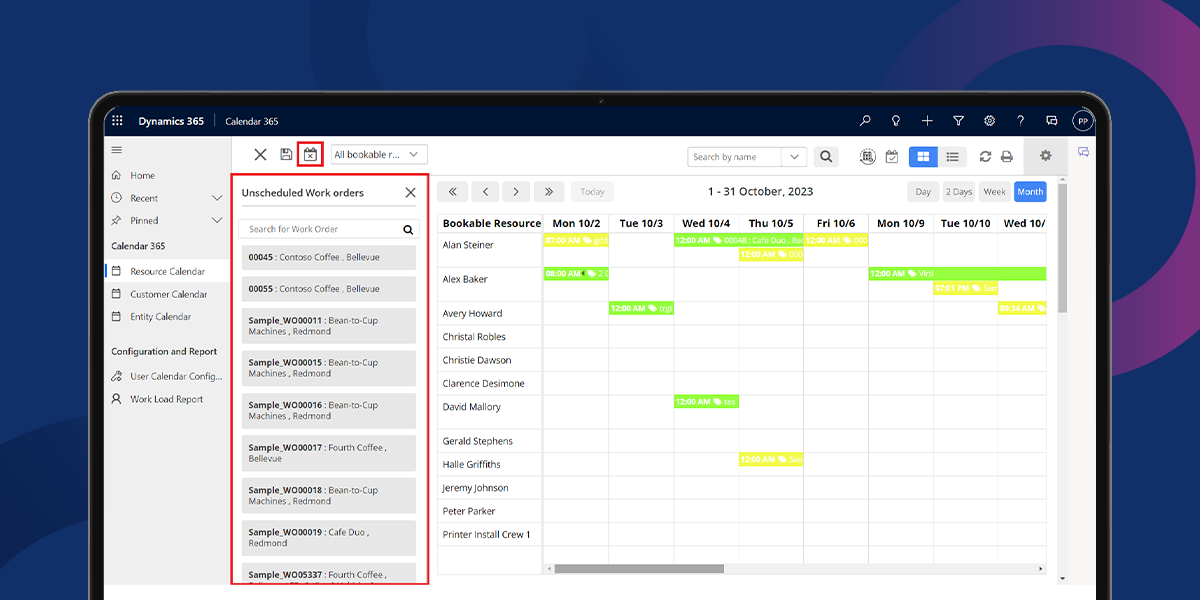This screenshot has width=1200, height=600.
Task: Click the calendar checkmark icon
Action: tap(892, 157)
